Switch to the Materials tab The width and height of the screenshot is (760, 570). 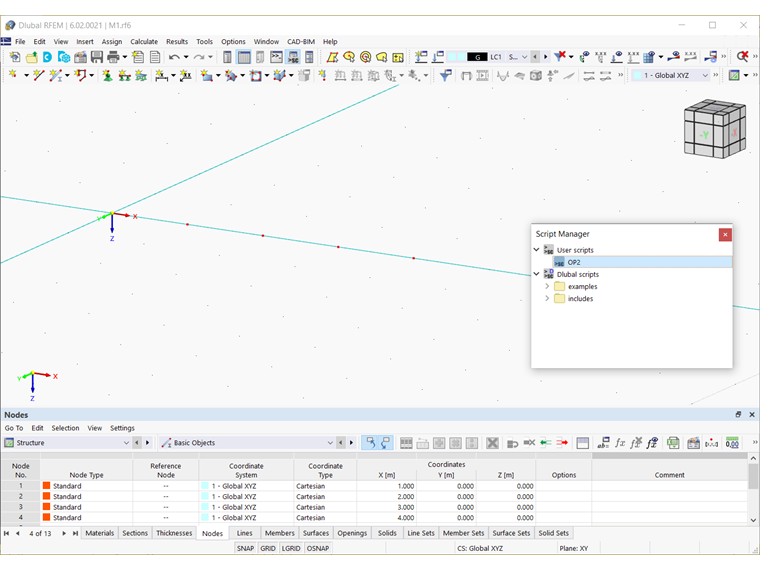pyautogui.click(x=99, y=533)
